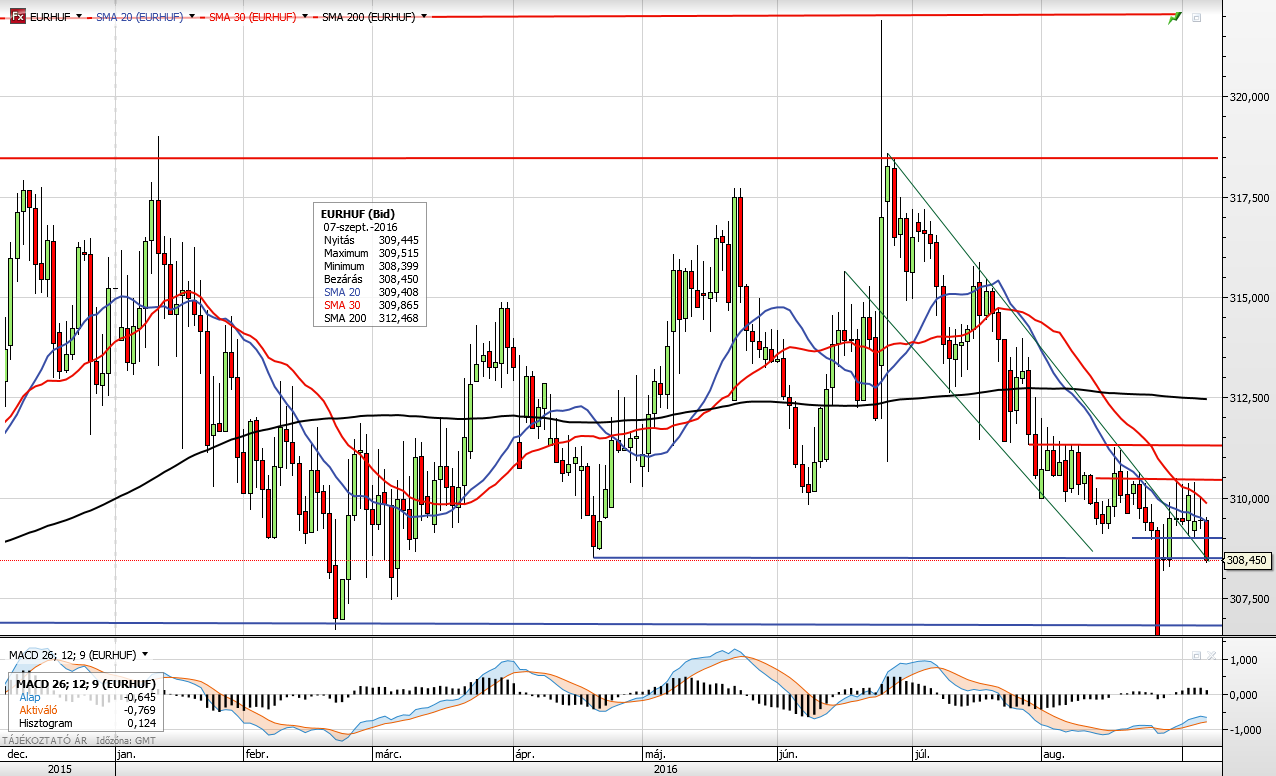Open the SMA 30 (EURHUF) dropdown

pos(304,17)
